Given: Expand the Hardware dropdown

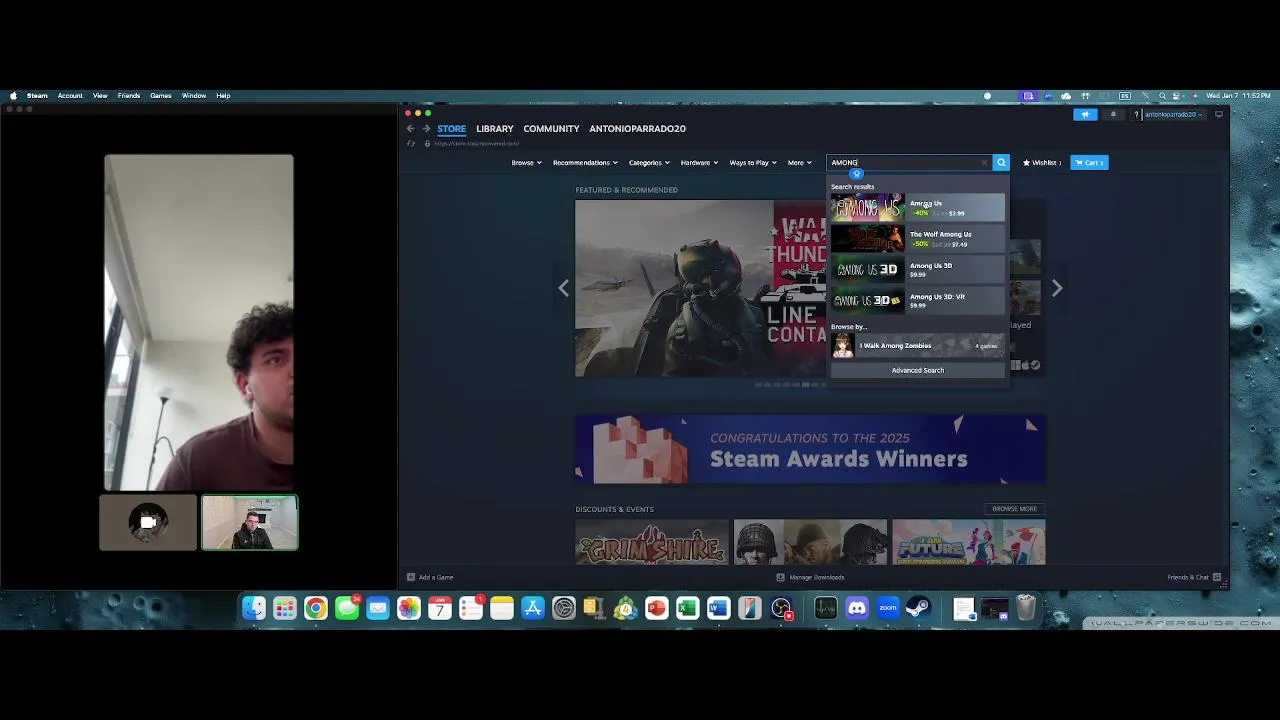Looking at the screenshot, I should 699,162.
